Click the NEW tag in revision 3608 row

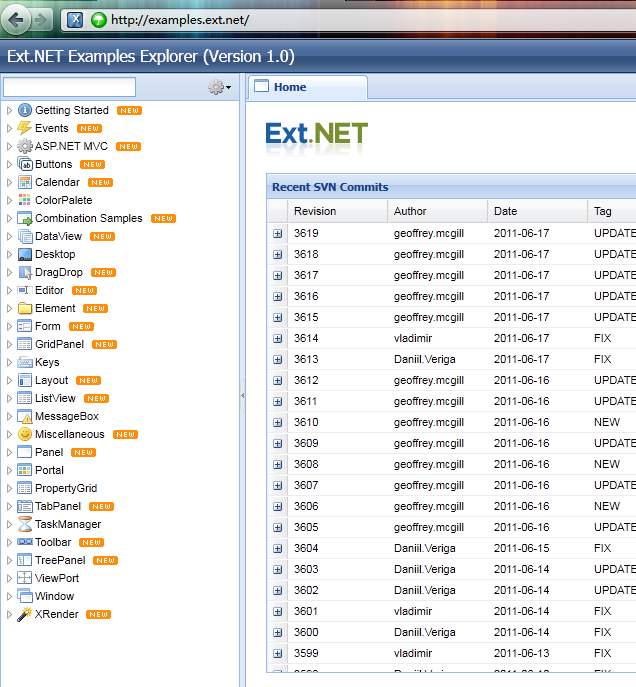607,464
